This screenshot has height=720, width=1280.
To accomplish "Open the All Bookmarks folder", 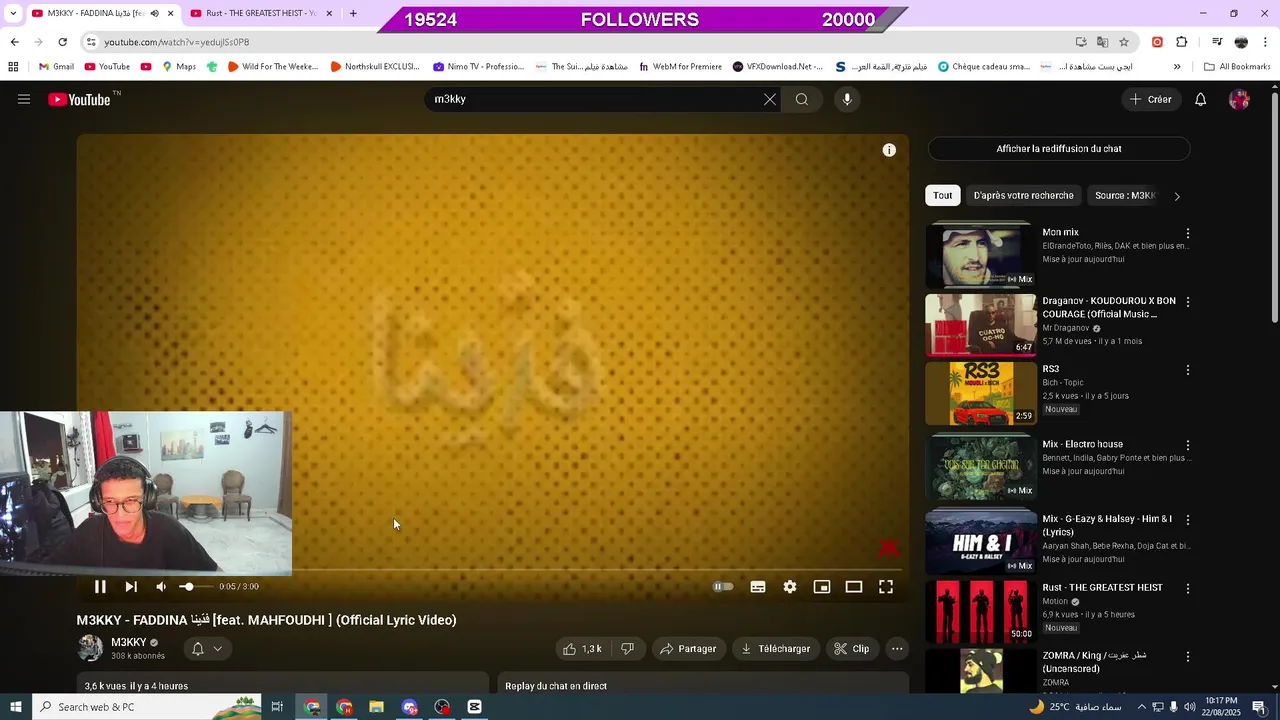I will 1237,67.
